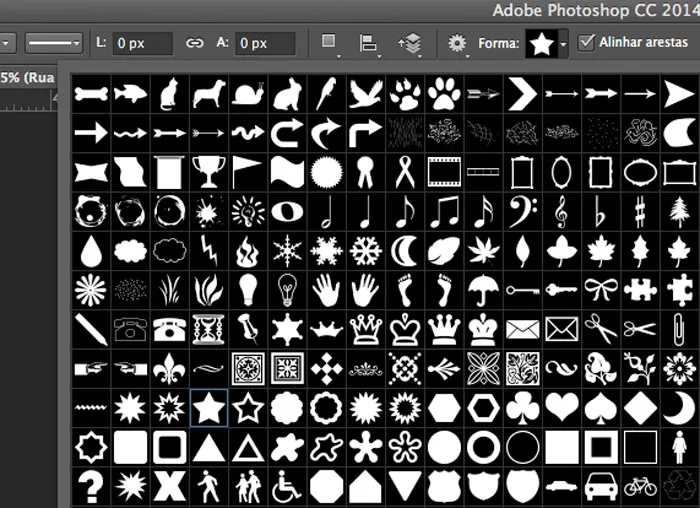
Task: Select the wheelchair accessibility shape
Action: pos(287,486)
